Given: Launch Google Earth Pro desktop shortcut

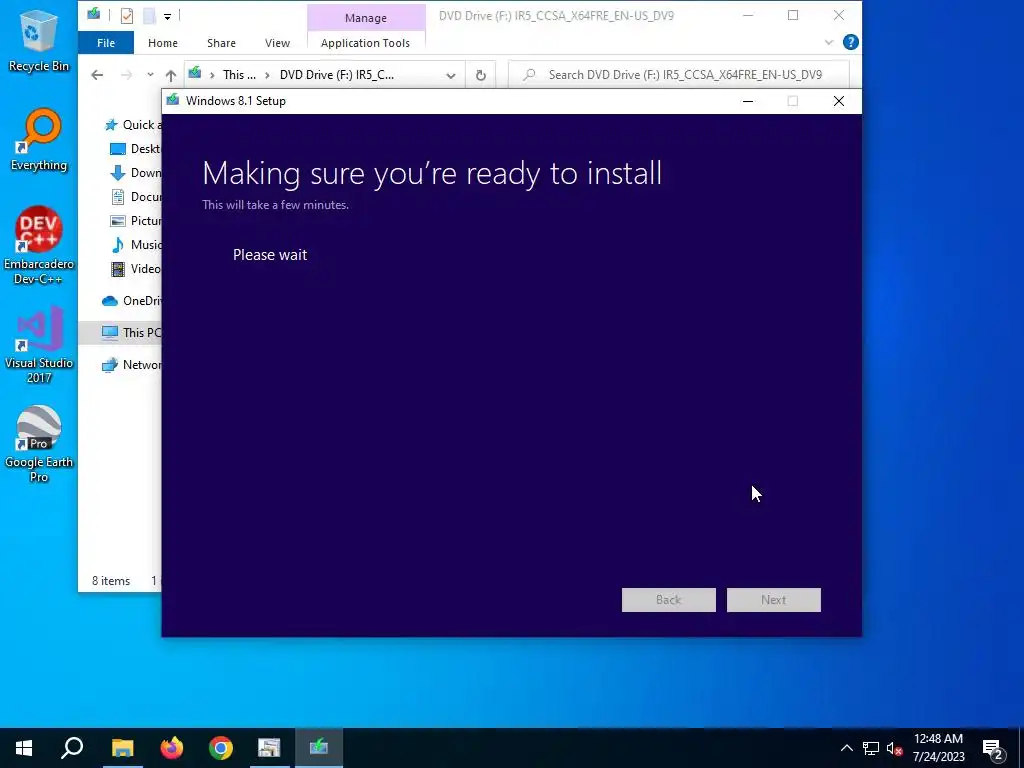Looking at the screenshot, I should click(x=39, y=444).
